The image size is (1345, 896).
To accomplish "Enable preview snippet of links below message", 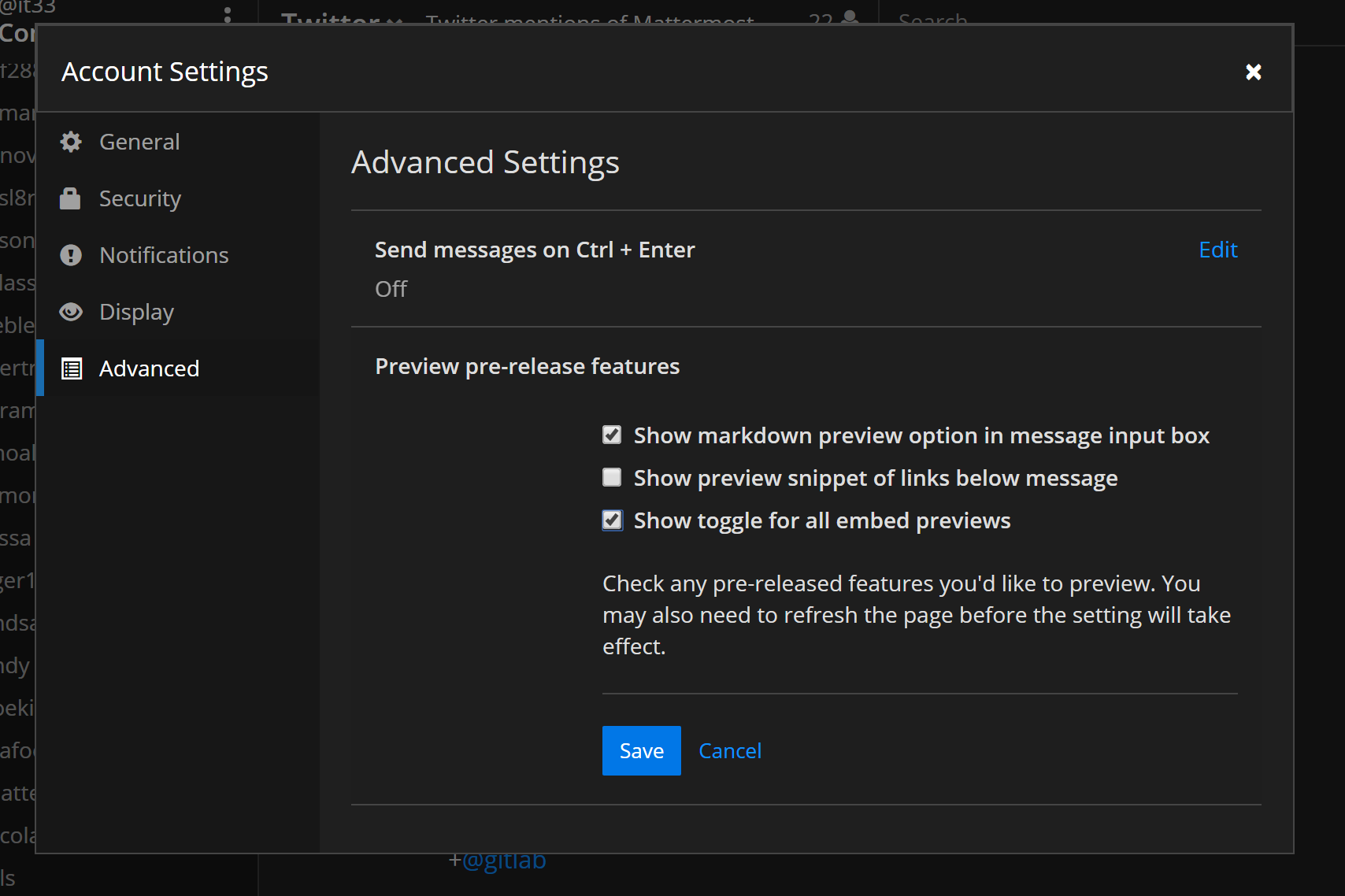I will click(612, 478).
